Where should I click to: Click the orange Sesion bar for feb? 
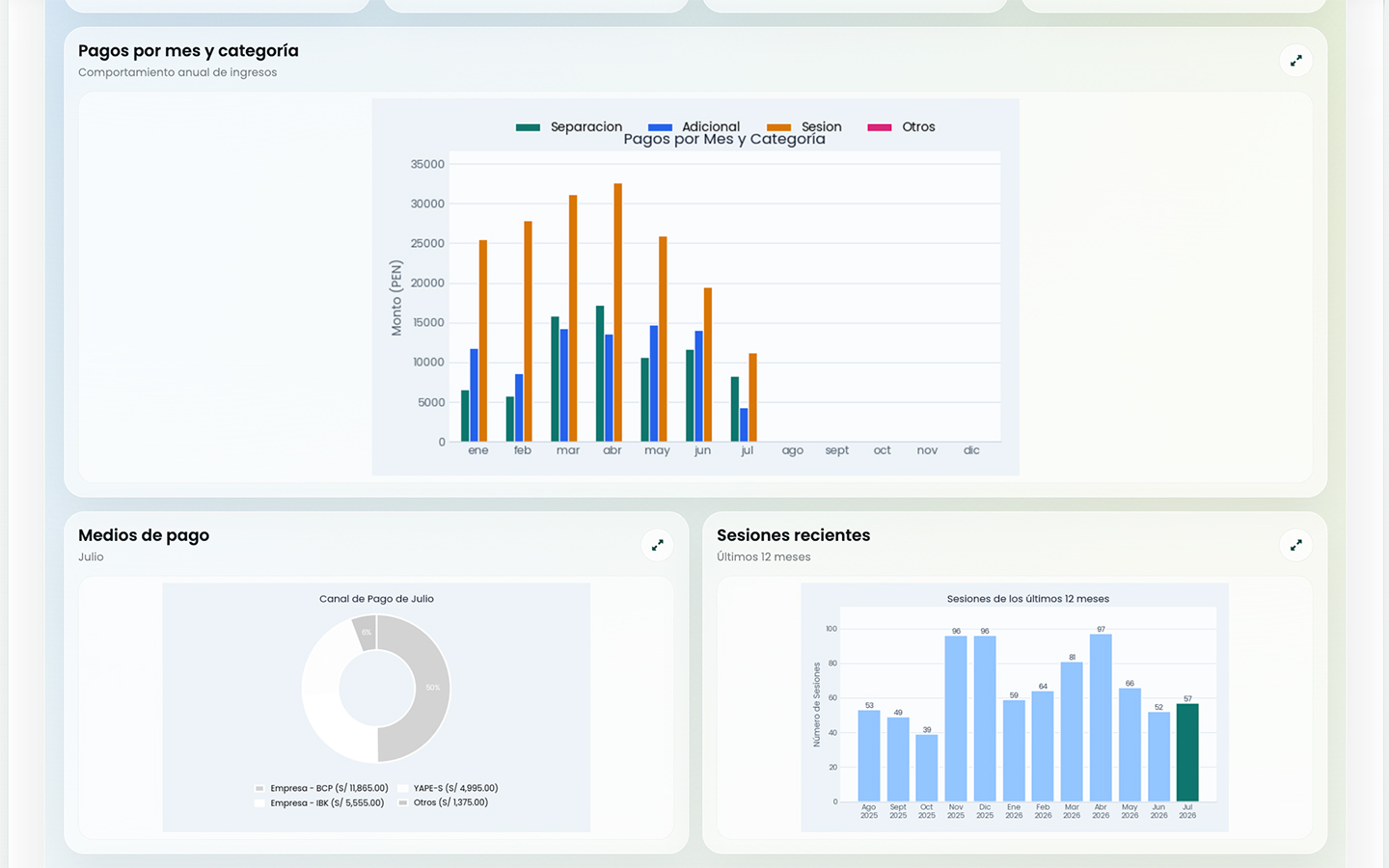528,332
